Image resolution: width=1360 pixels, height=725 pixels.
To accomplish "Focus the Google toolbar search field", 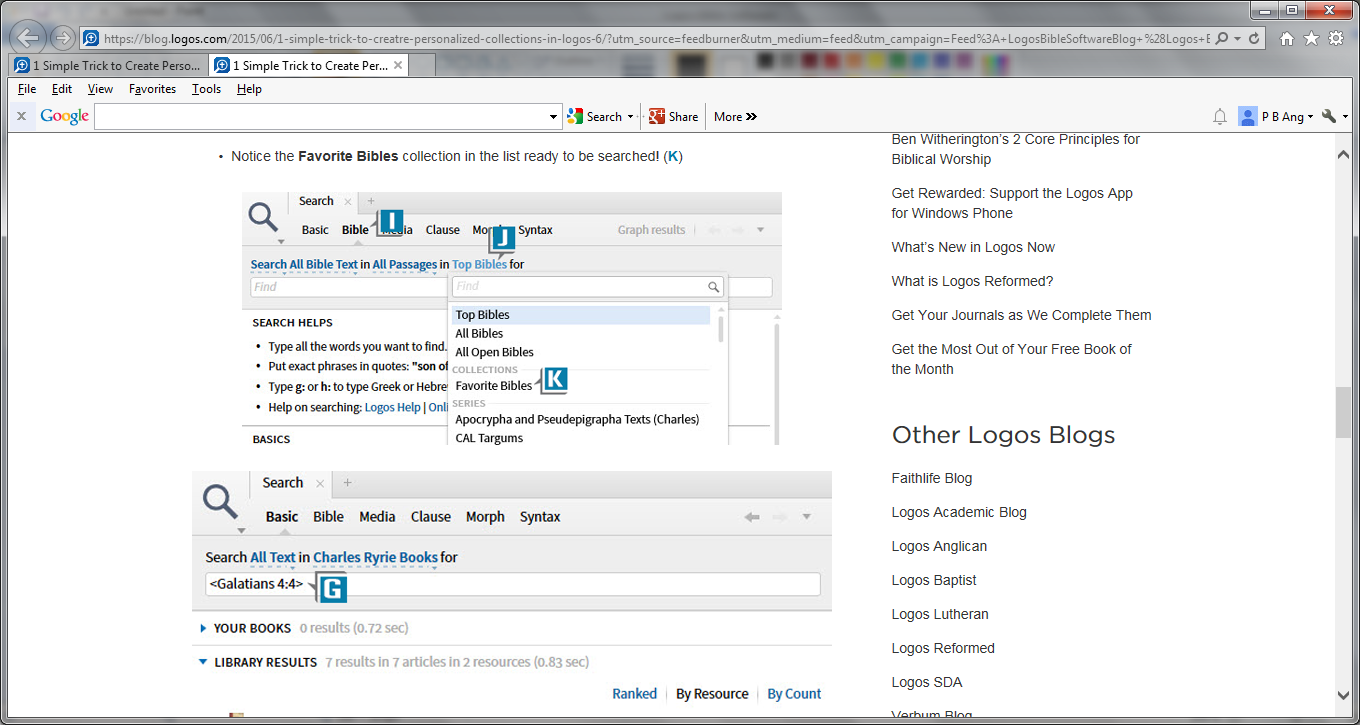I will pyautogui.click(x=321, y=117).
